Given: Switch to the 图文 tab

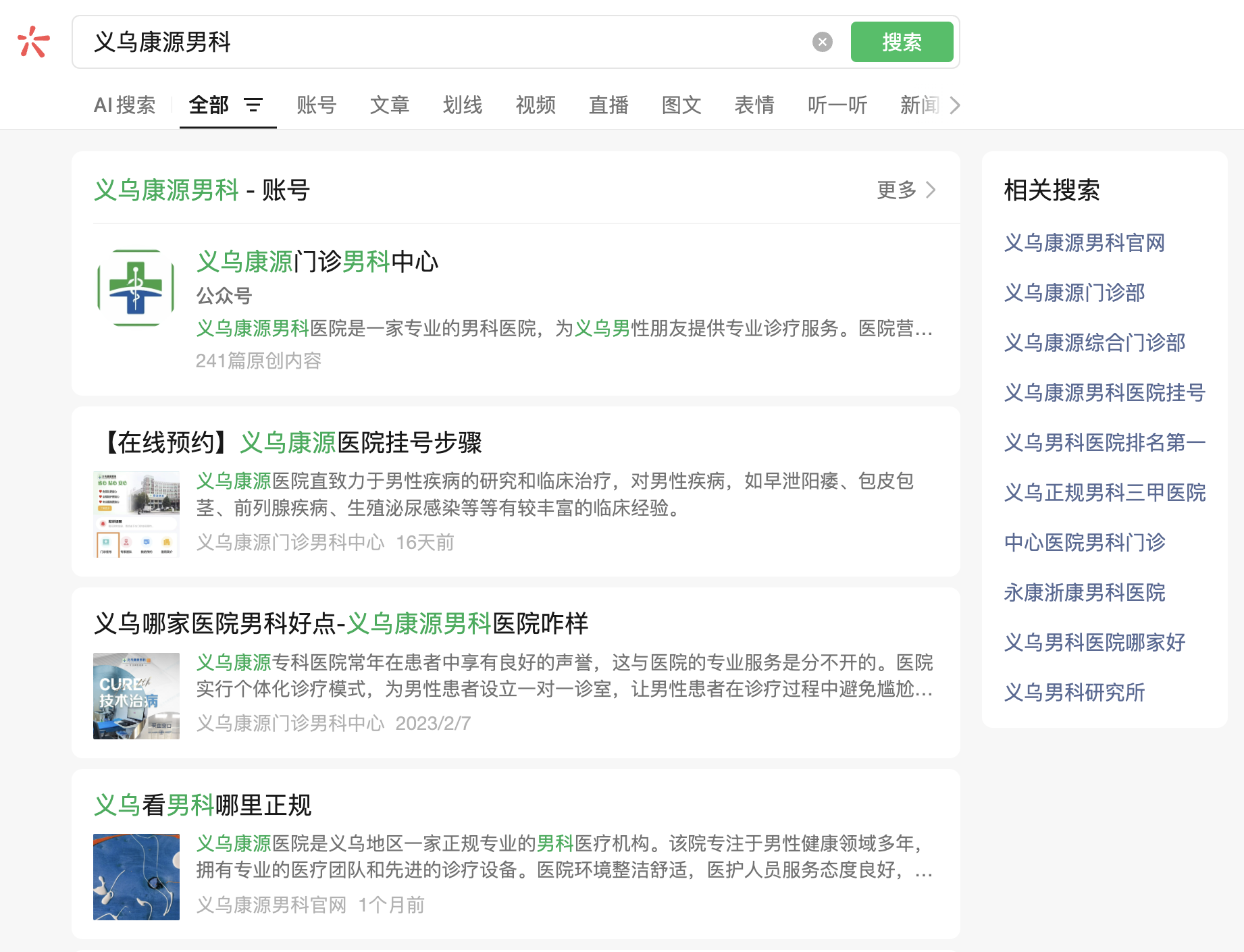Looking at the screenshot, I should click(681, 105).
